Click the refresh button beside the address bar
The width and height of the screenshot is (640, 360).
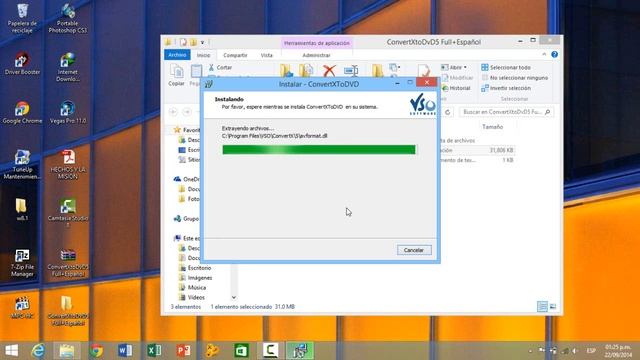click(x=448, y=112)
